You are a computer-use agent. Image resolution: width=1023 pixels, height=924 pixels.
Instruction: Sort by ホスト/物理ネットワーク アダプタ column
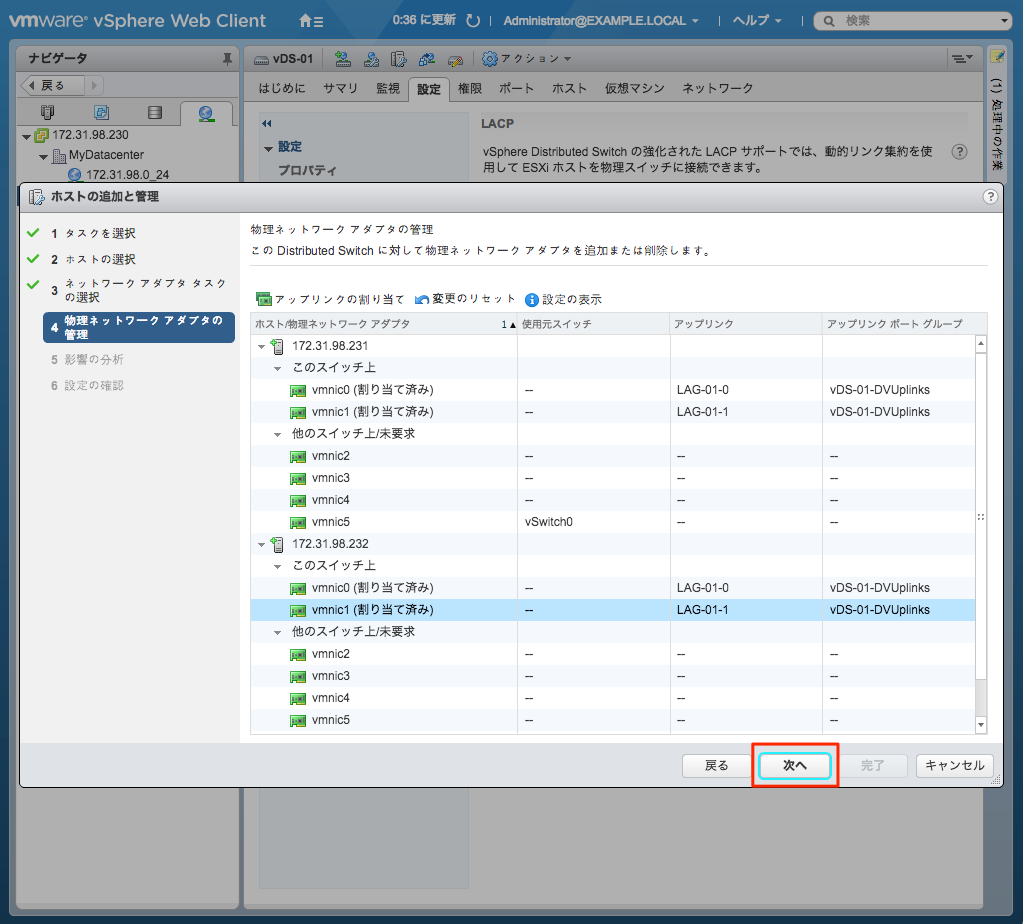click(x=384, y=324)
